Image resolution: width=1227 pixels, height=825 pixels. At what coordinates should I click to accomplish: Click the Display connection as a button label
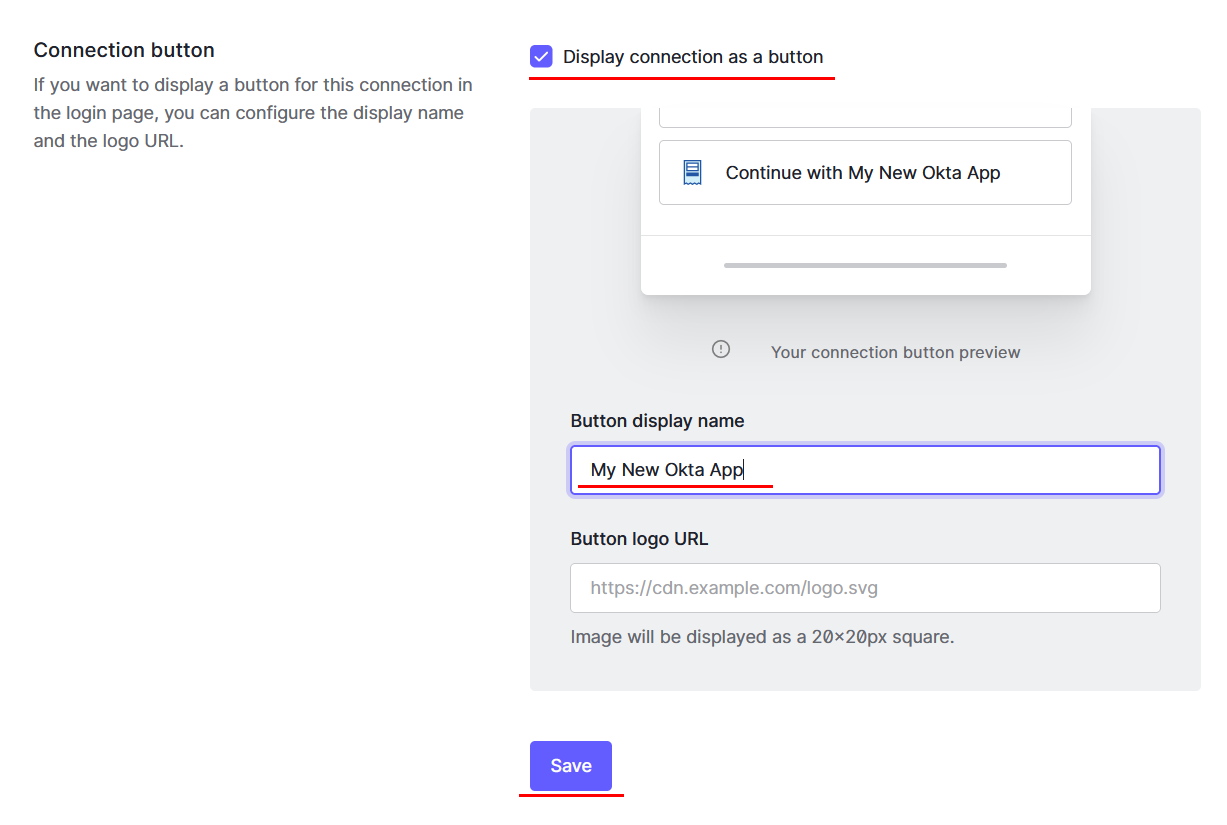(693, 57)
